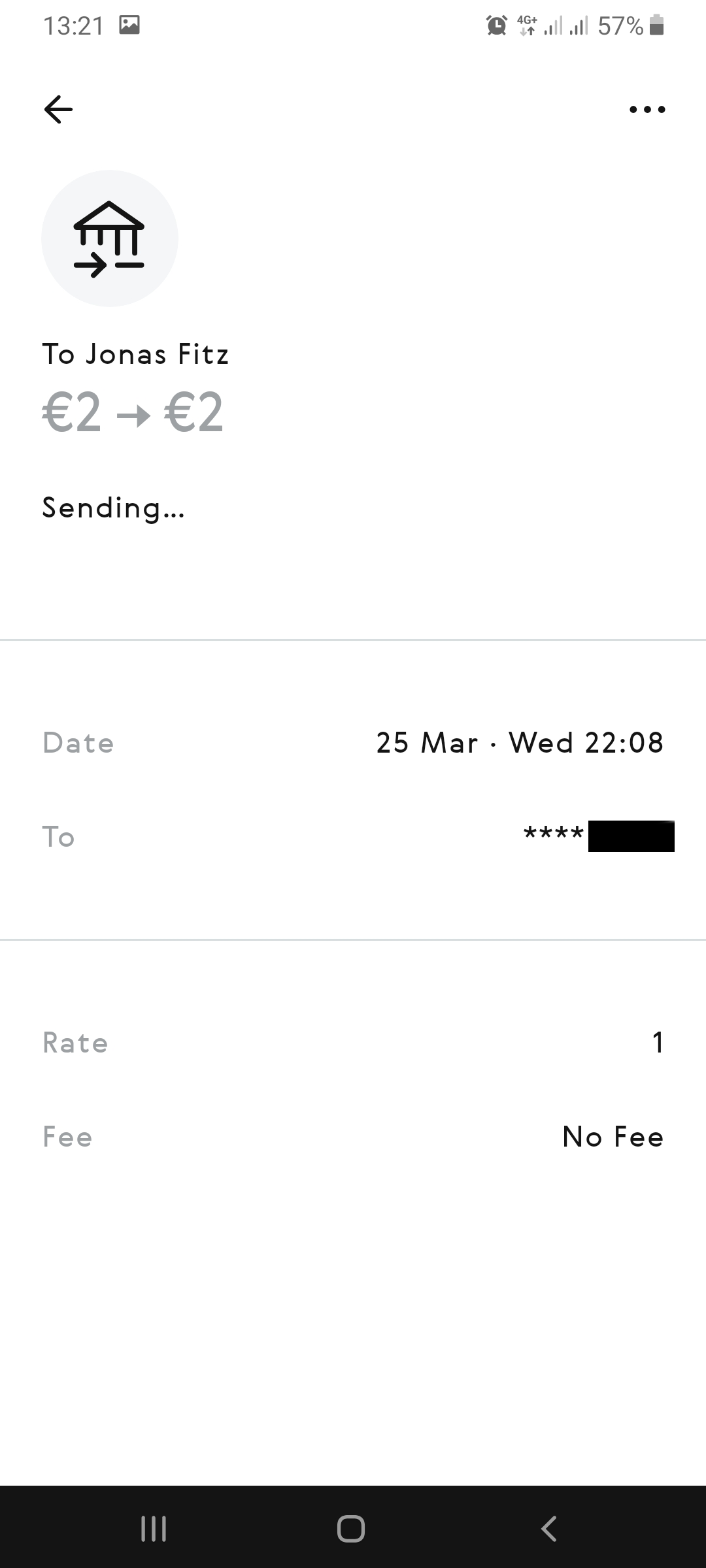
Task: Tap the image notification icon
Action: pos(129,25)
